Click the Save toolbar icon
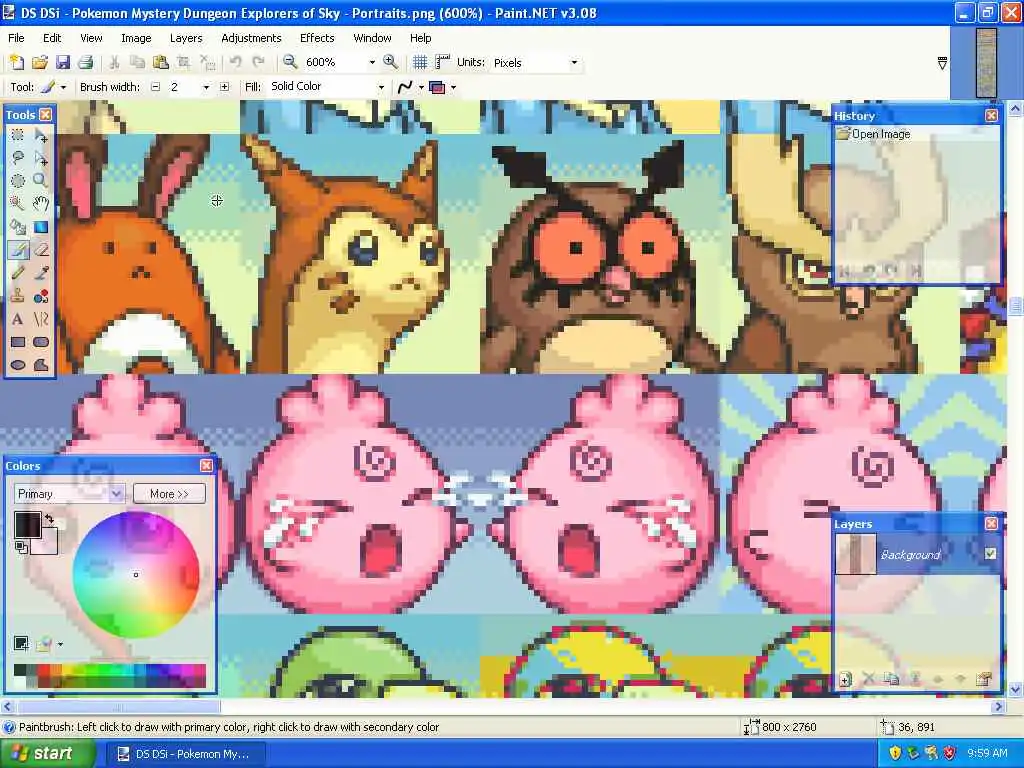The width and height of the screenshot is (1024, 768). tap(63, 63)
